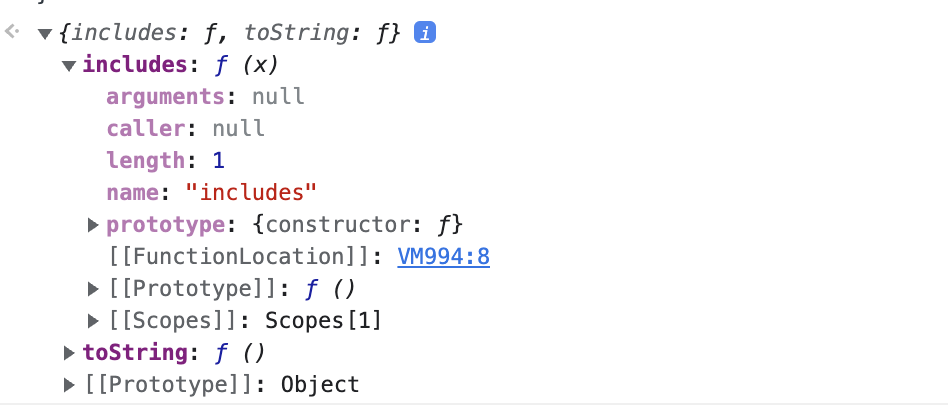Open the VM994:8 function location link
948x406 pixels.
pos(443,257)
